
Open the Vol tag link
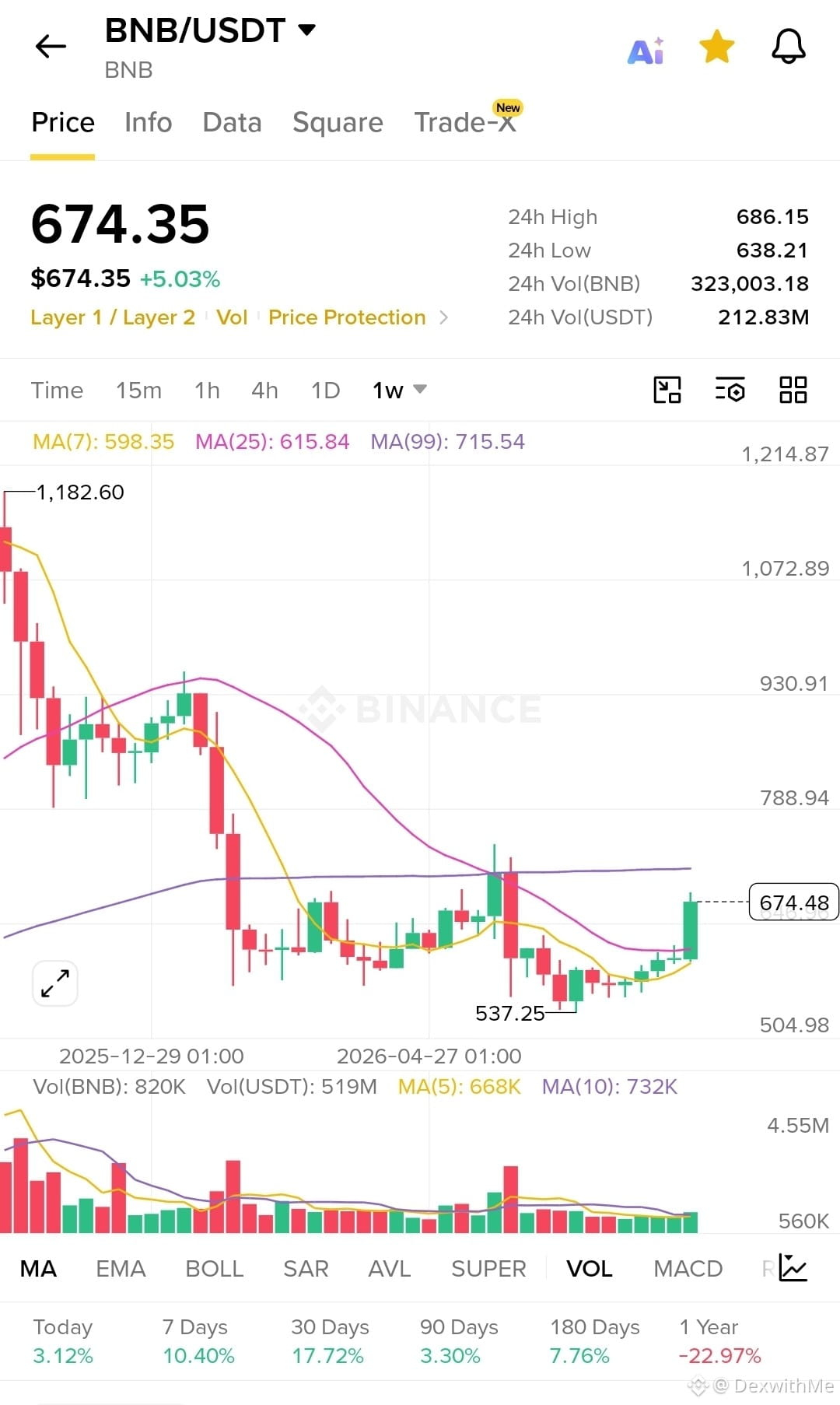pos(232,317)
